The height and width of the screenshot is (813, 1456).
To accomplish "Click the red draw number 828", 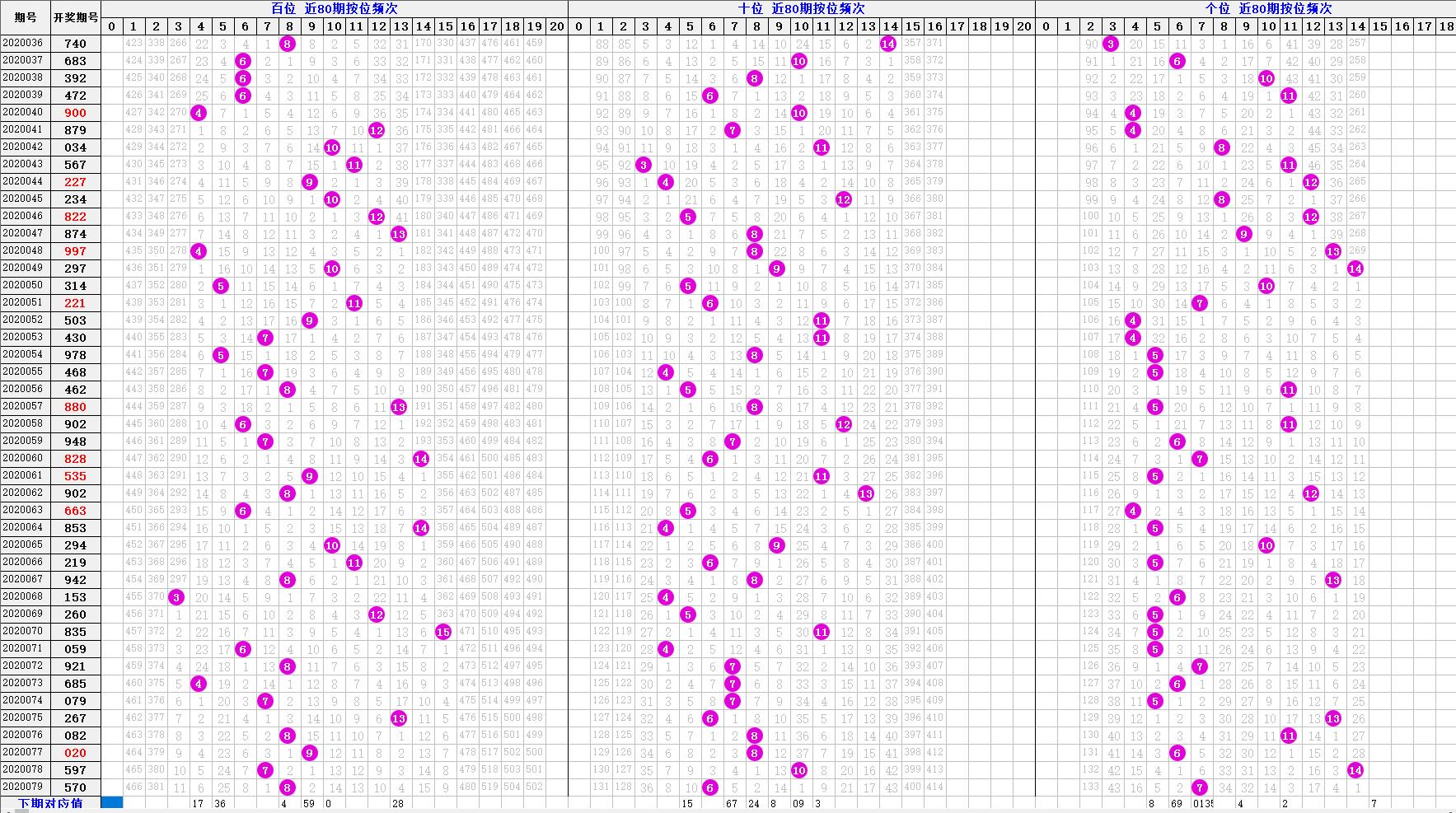I will tap(76, 459).
